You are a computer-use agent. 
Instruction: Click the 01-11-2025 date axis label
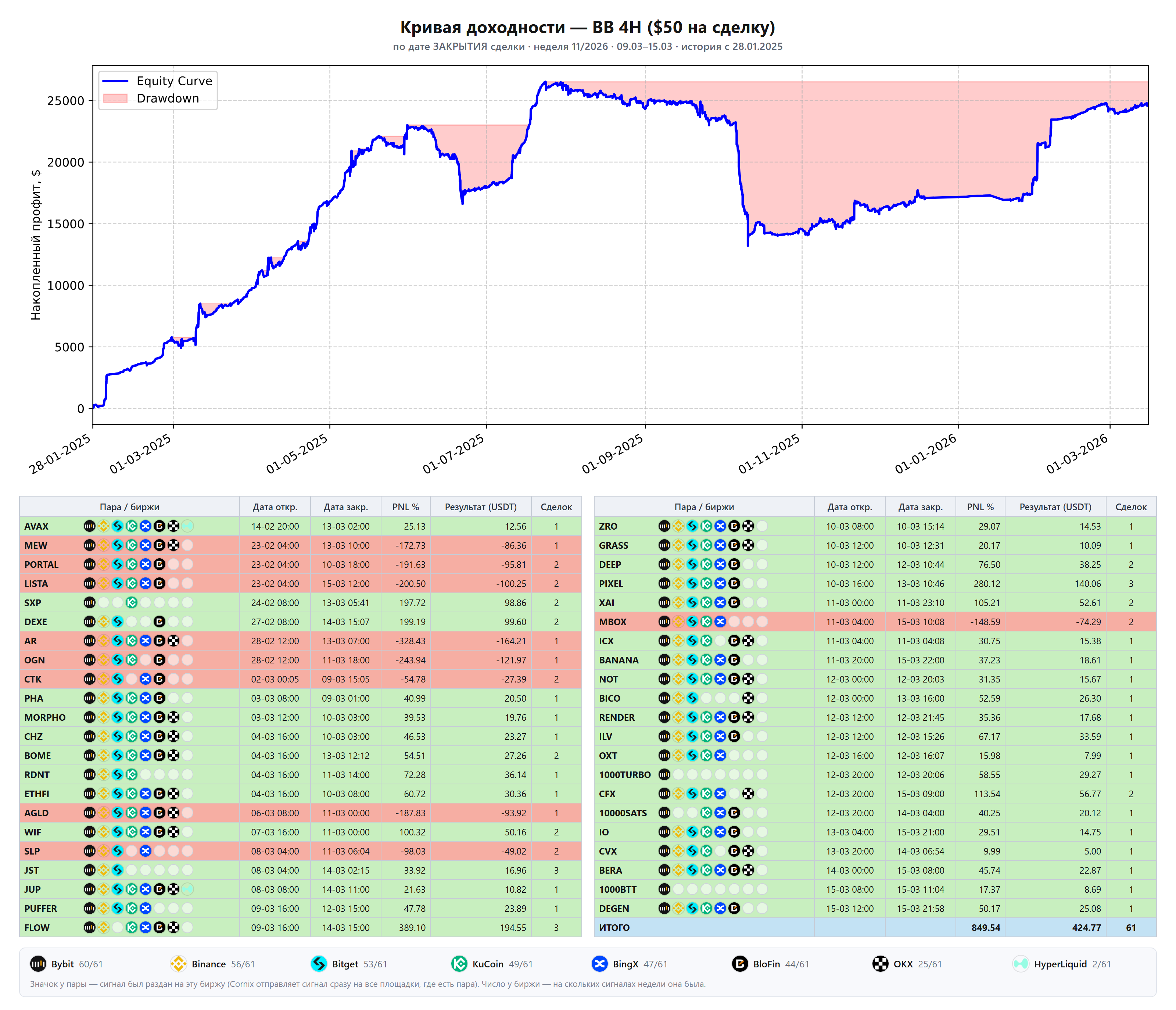[x=769, y=454]
